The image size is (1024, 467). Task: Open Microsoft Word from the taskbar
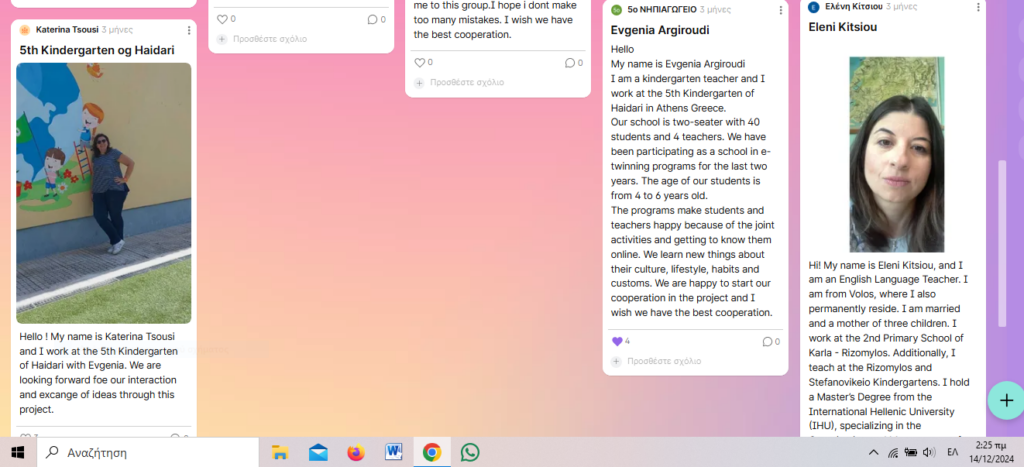(x=393, y=452)
